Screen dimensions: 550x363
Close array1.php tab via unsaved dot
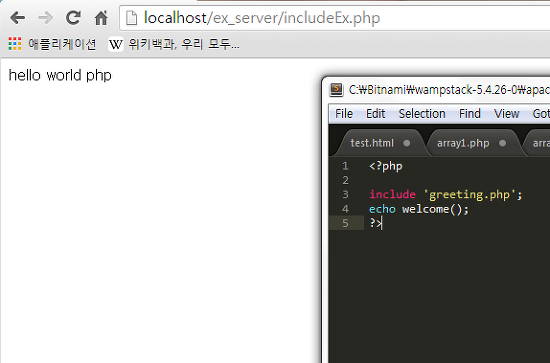(502, 143)
